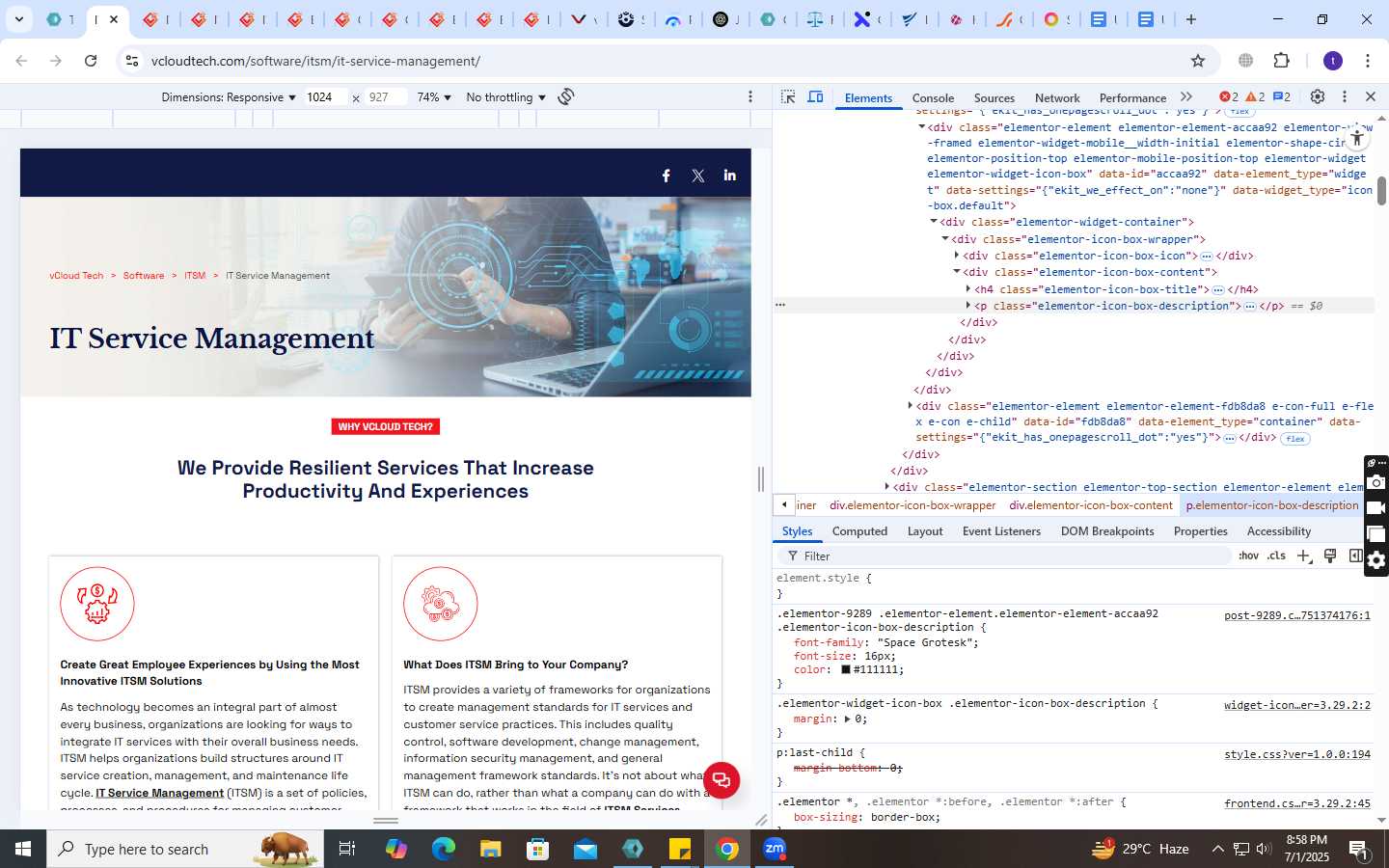This screenshot has width=1389, height=868.
Task: Select div.elementor-icon-box-content breadcrumb
Action: pos(1091,505)
